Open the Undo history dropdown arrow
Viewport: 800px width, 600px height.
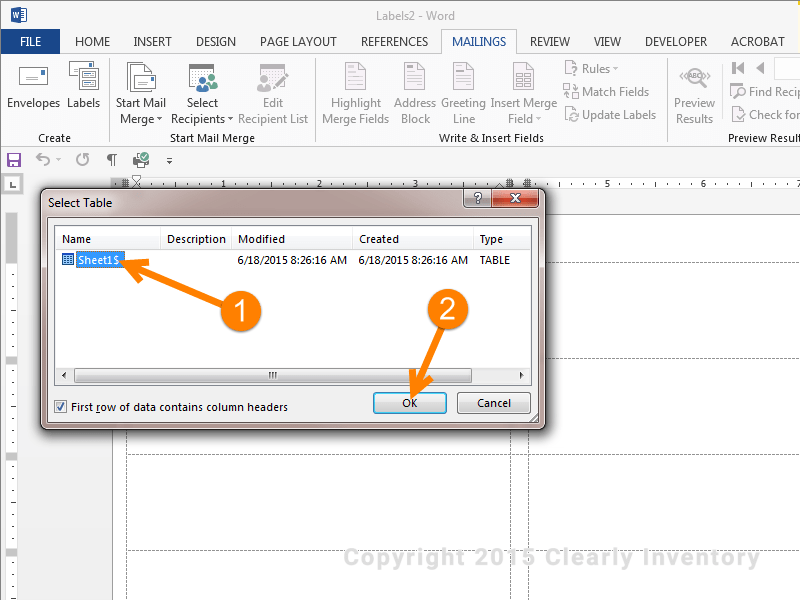coord(59,160)
